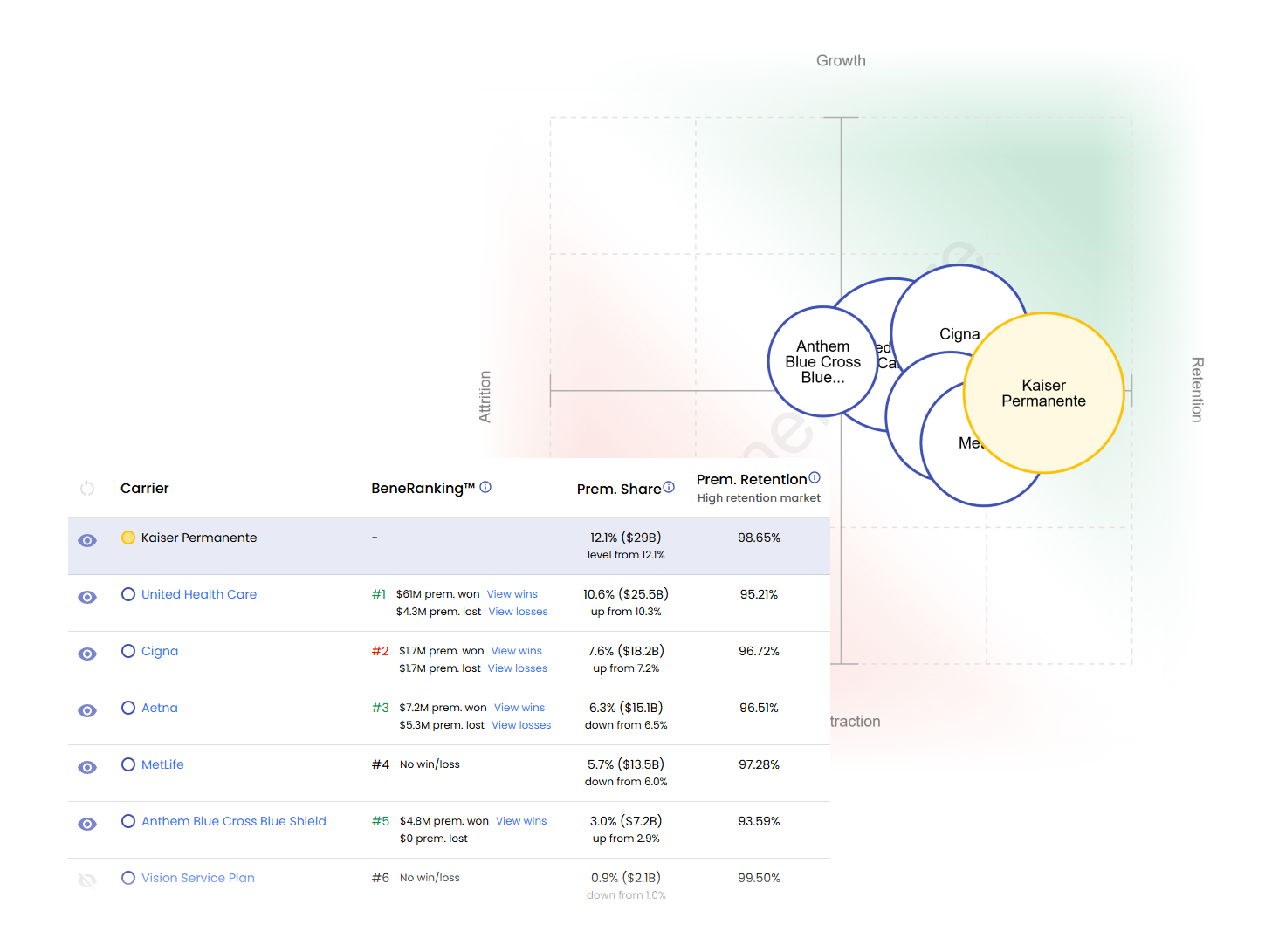
Task: Toggle visibility of United Health Care row
Action: pos(87,598)
